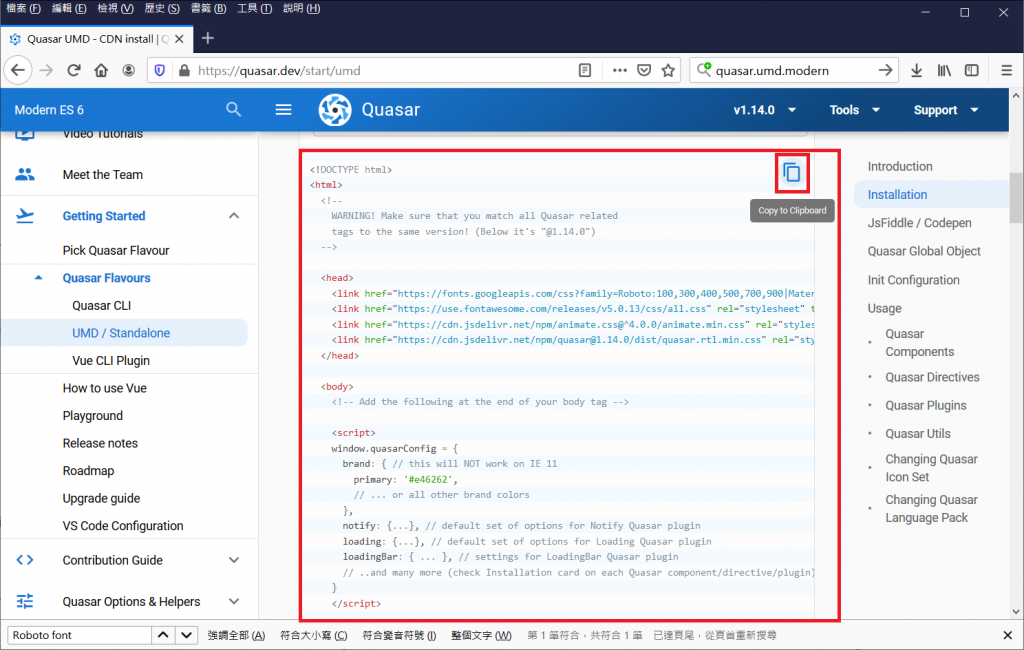Toggle the docs drawer hamburger icon

pyautogui.click(x=283, y=110)
